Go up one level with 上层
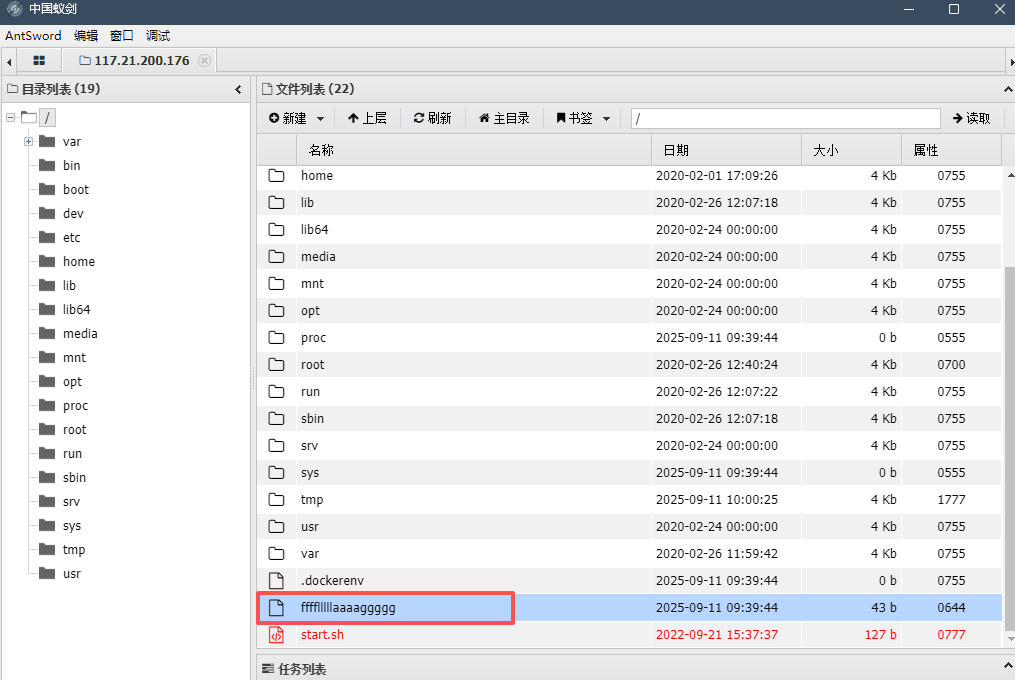1015x680 pixels. click(367, 118)
